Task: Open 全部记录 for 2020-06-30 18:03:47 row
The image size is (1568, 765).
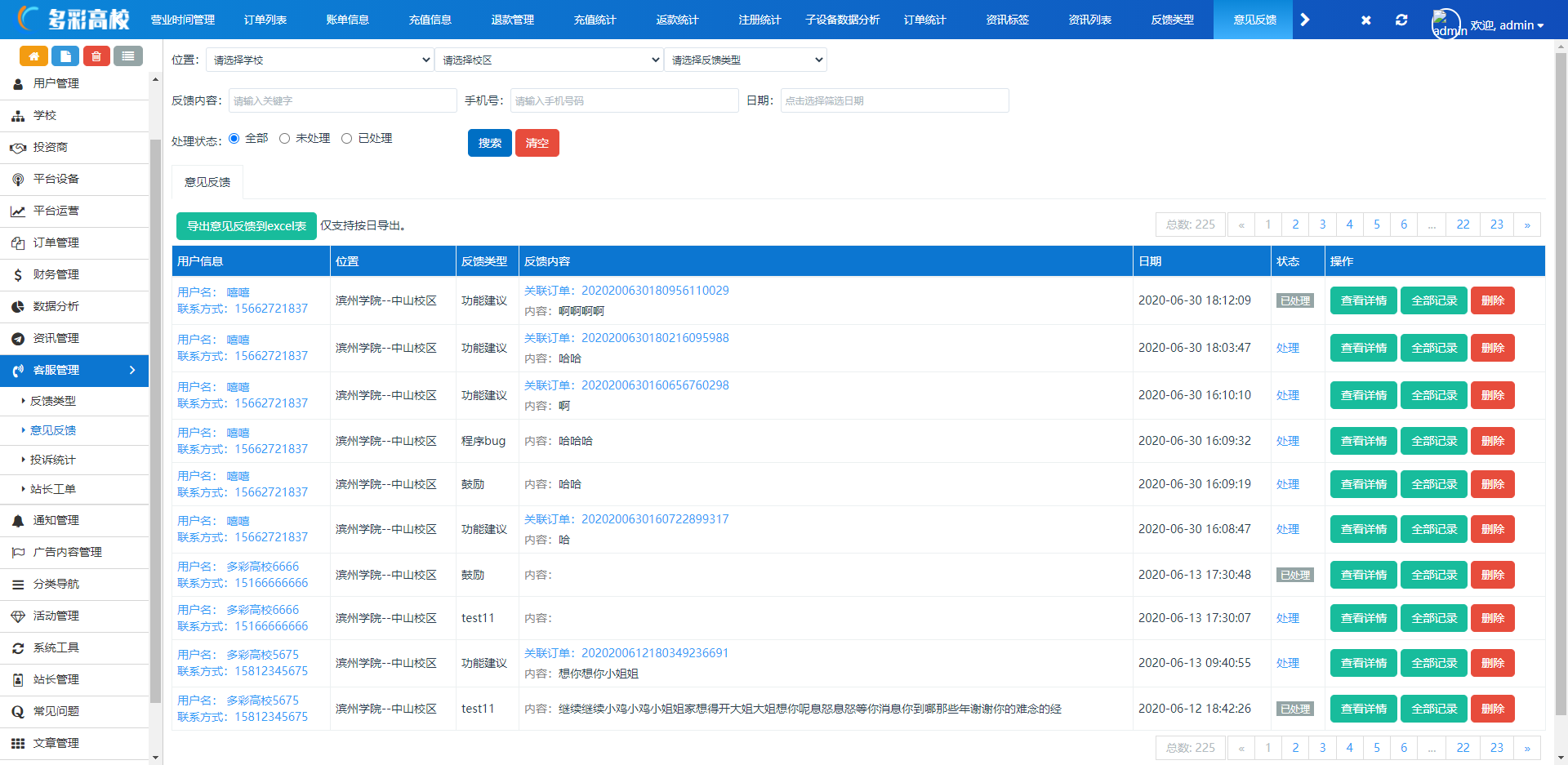Action: click(1434, 348)
